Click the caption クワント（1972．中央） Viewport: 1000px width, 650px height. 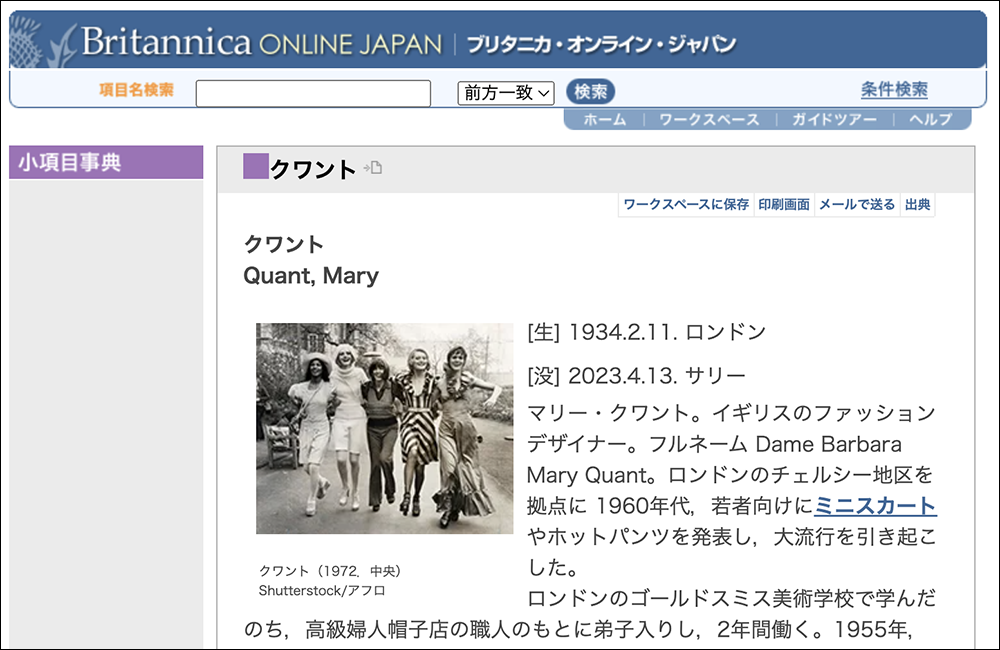pyautogui.click(x=330, y=571)
